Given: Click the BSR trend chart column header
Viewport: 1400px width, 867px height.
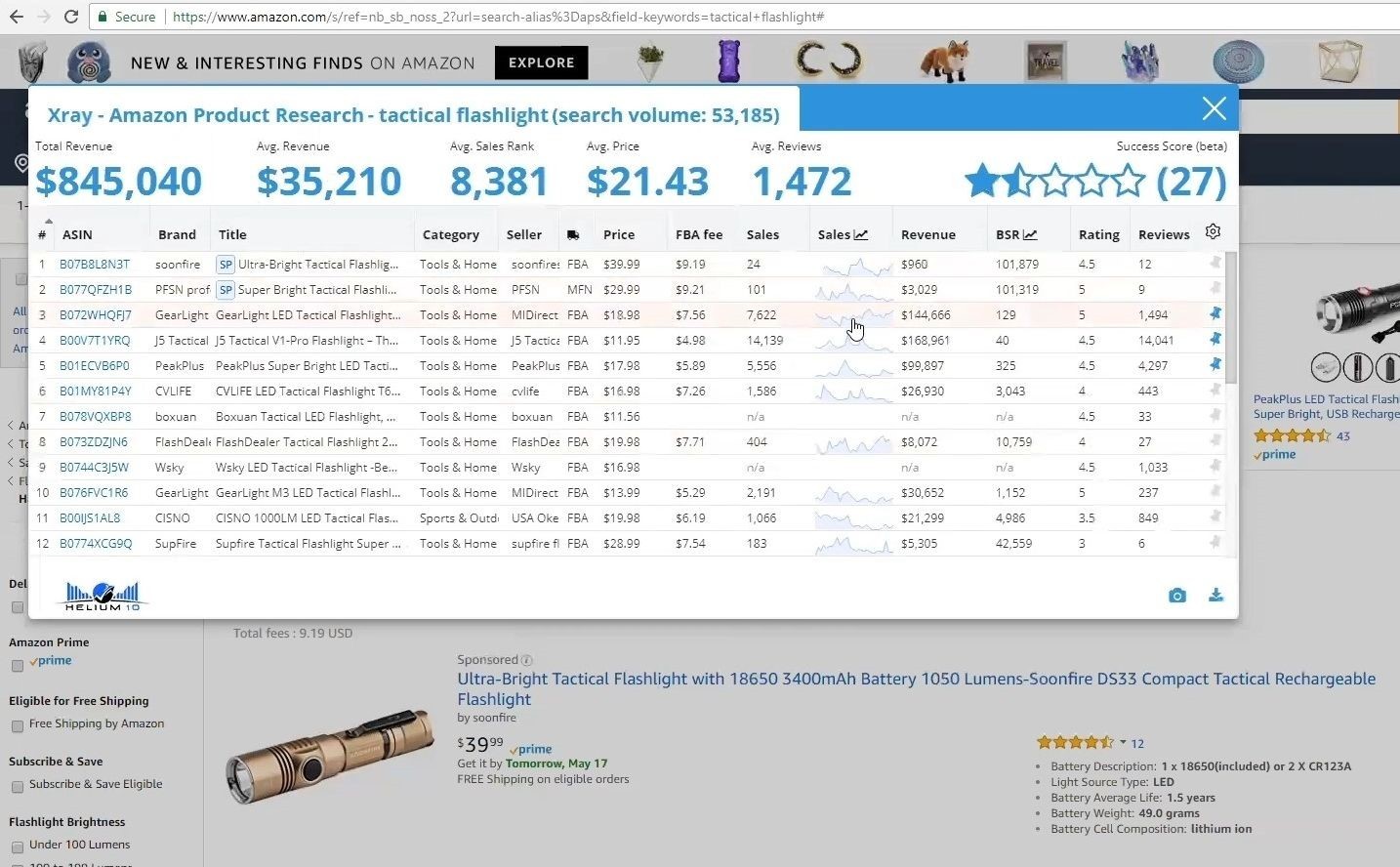Looking at the screenshot, I should pyautogui.click(x=1016, y=234).
